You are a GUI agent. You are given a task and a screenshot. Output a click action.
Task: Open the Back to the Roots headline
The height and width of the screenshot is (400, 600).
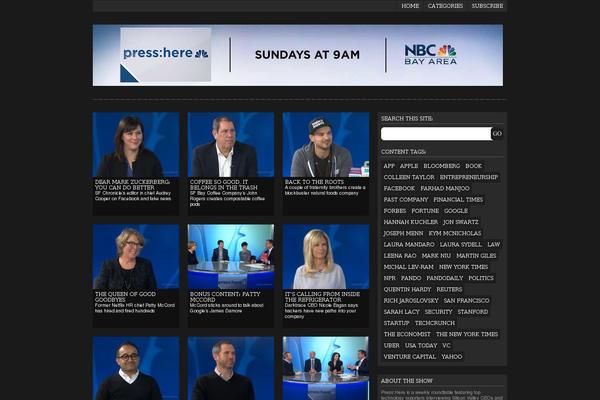tap(314, 182)
